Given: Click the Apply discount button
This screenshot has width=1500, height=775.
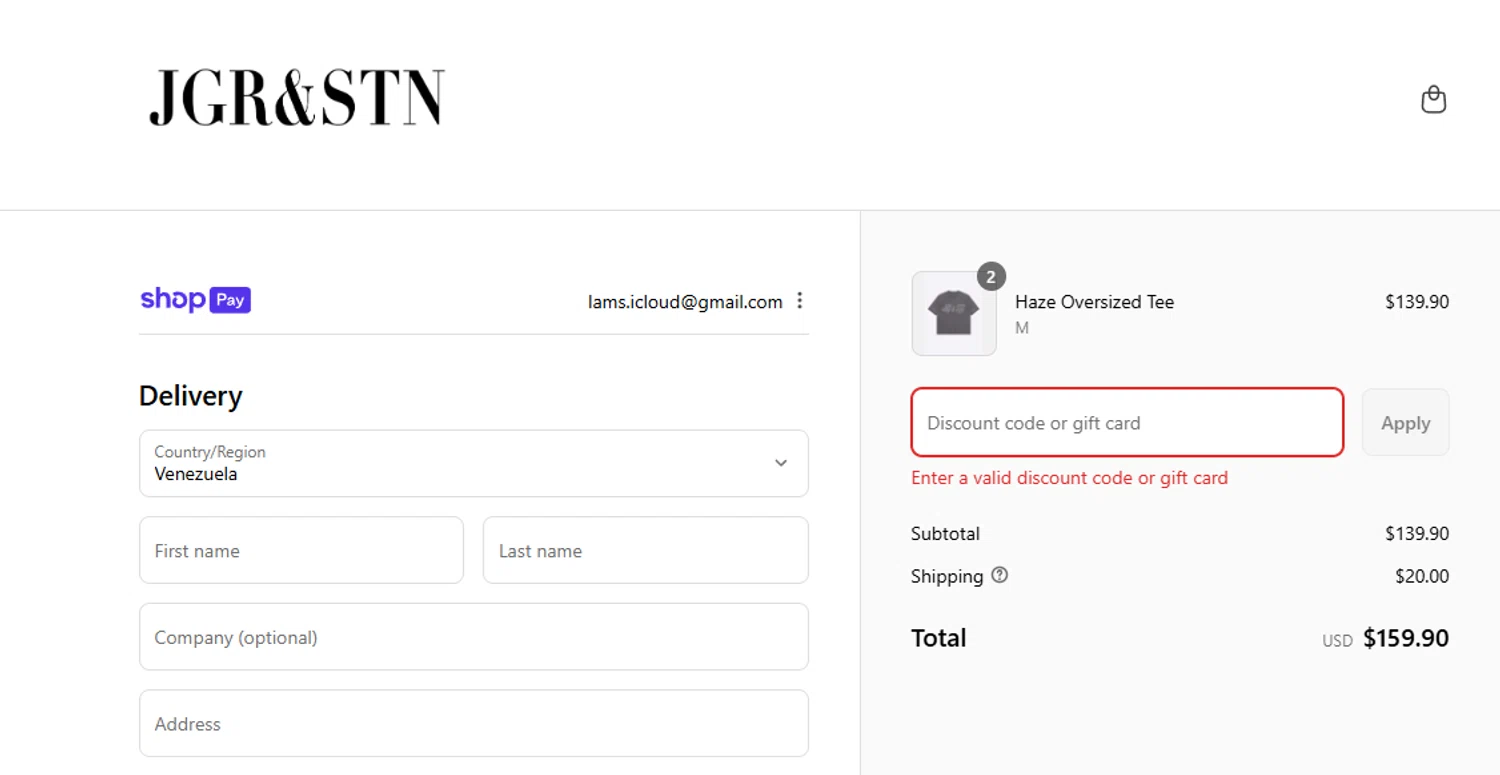Looking at the screenshot, I should pos(1405,422).
